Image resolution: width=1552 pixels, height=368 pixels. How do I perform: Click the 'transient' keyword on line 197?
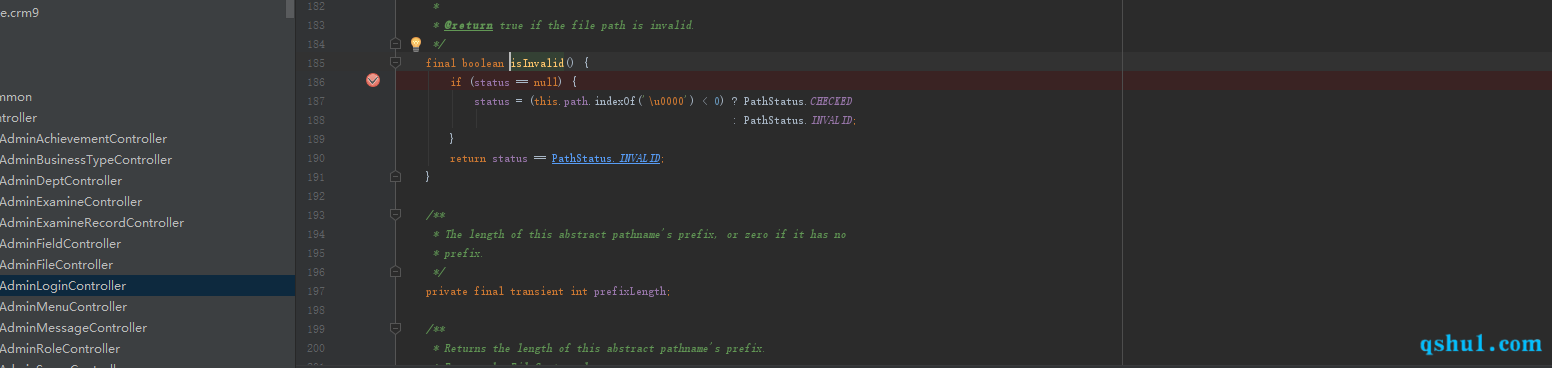coord(537,292)
